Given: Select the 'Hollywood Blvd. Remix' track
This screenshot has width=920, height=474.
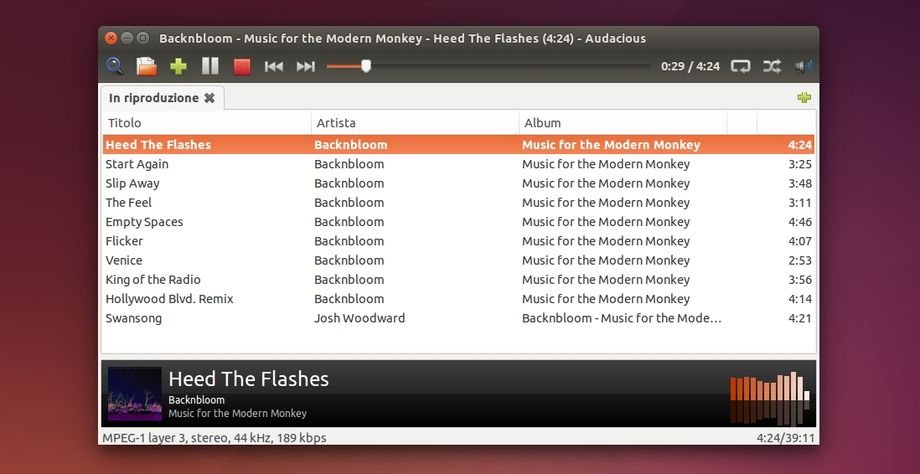Looking at the screenshot, I should tap(459, 299).
